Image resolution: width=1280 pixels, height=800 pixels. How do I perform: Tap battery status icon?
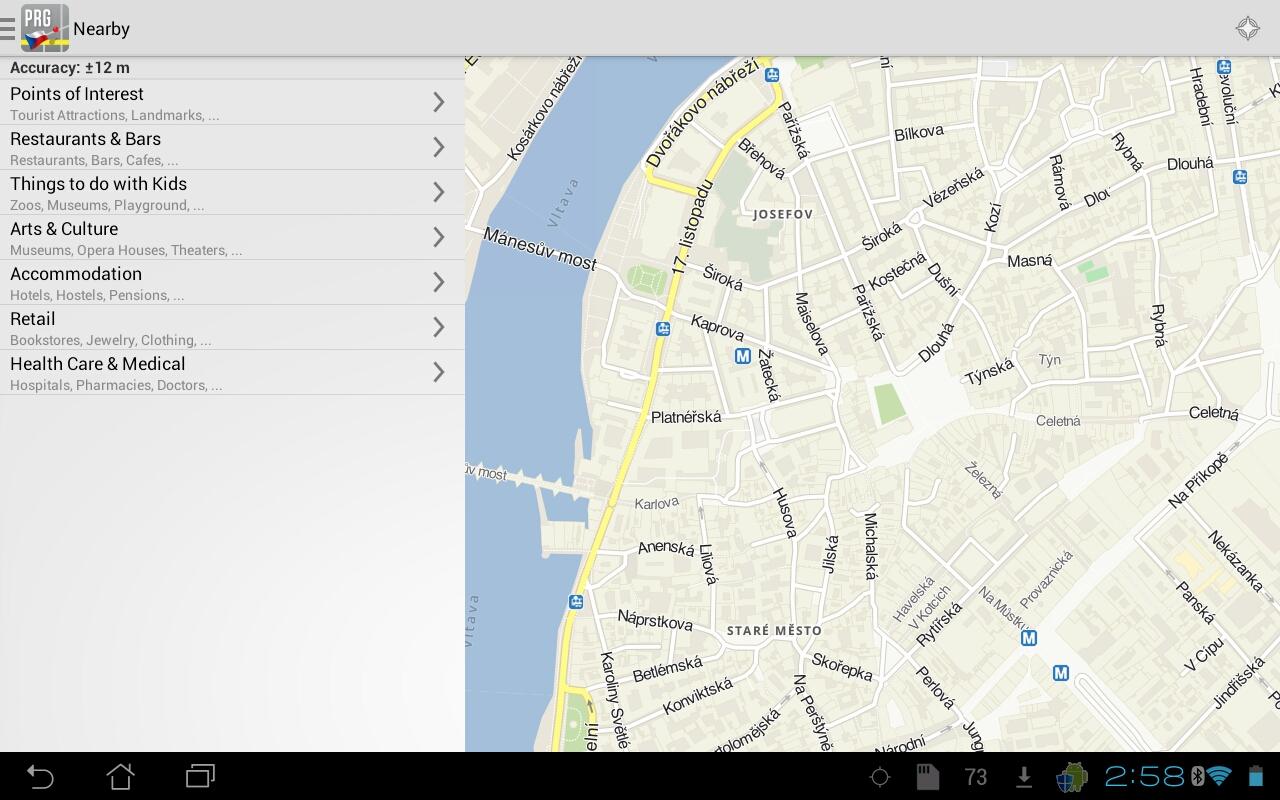click(x=1255, y=776)
